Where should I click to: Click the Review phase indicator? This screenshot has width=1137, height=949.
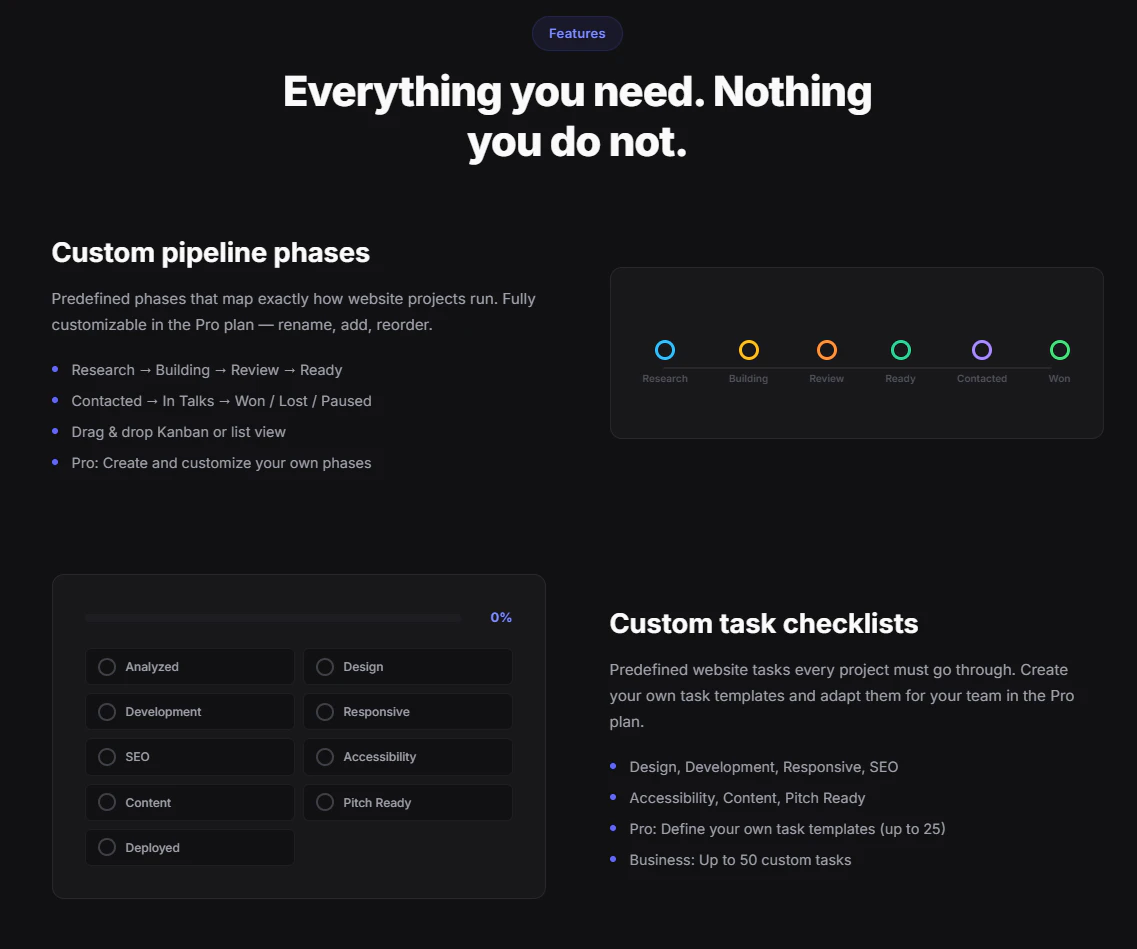pos(826,350)
